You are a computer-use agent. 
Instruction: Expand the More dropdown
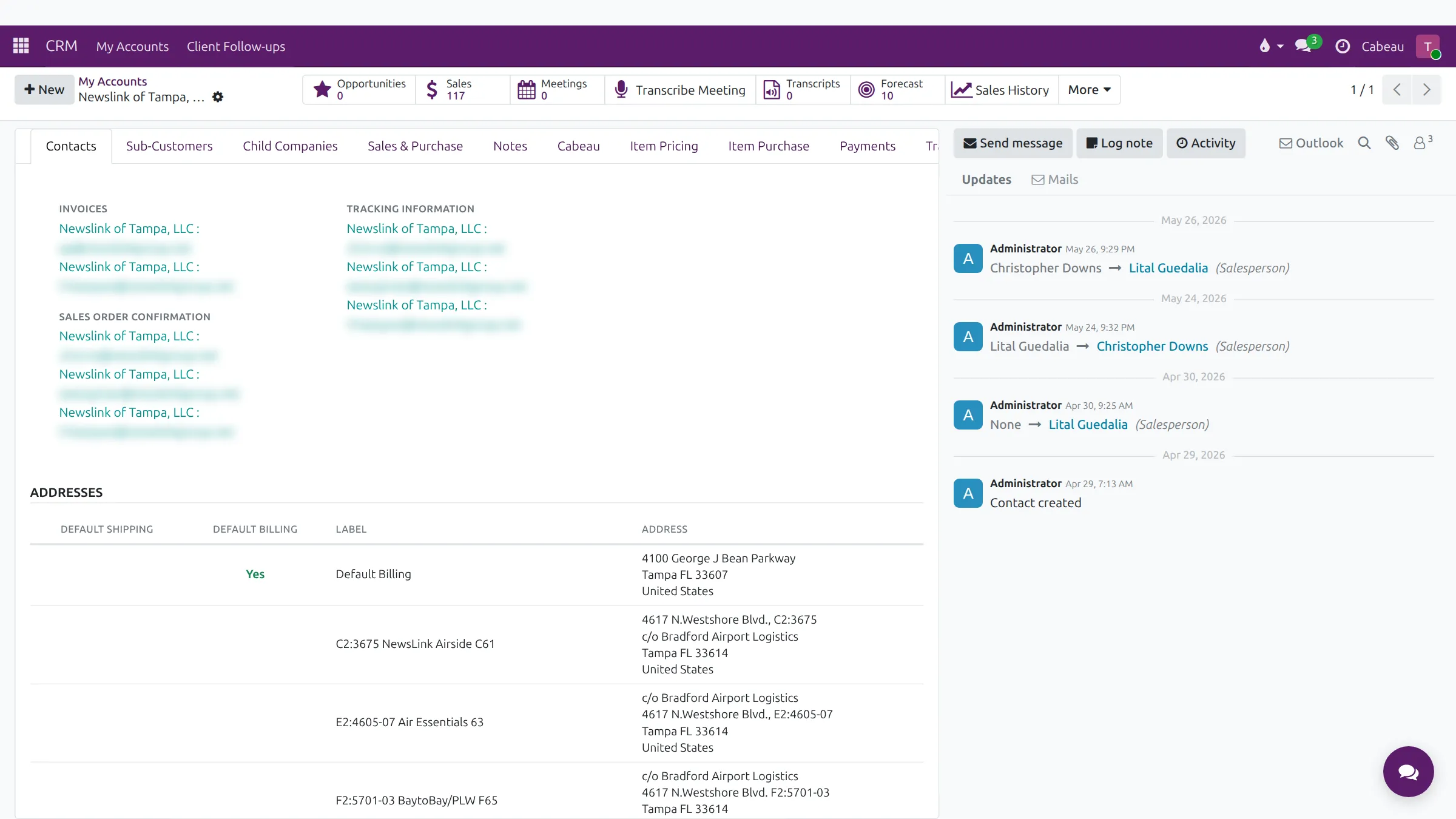tap(1089, 90)
